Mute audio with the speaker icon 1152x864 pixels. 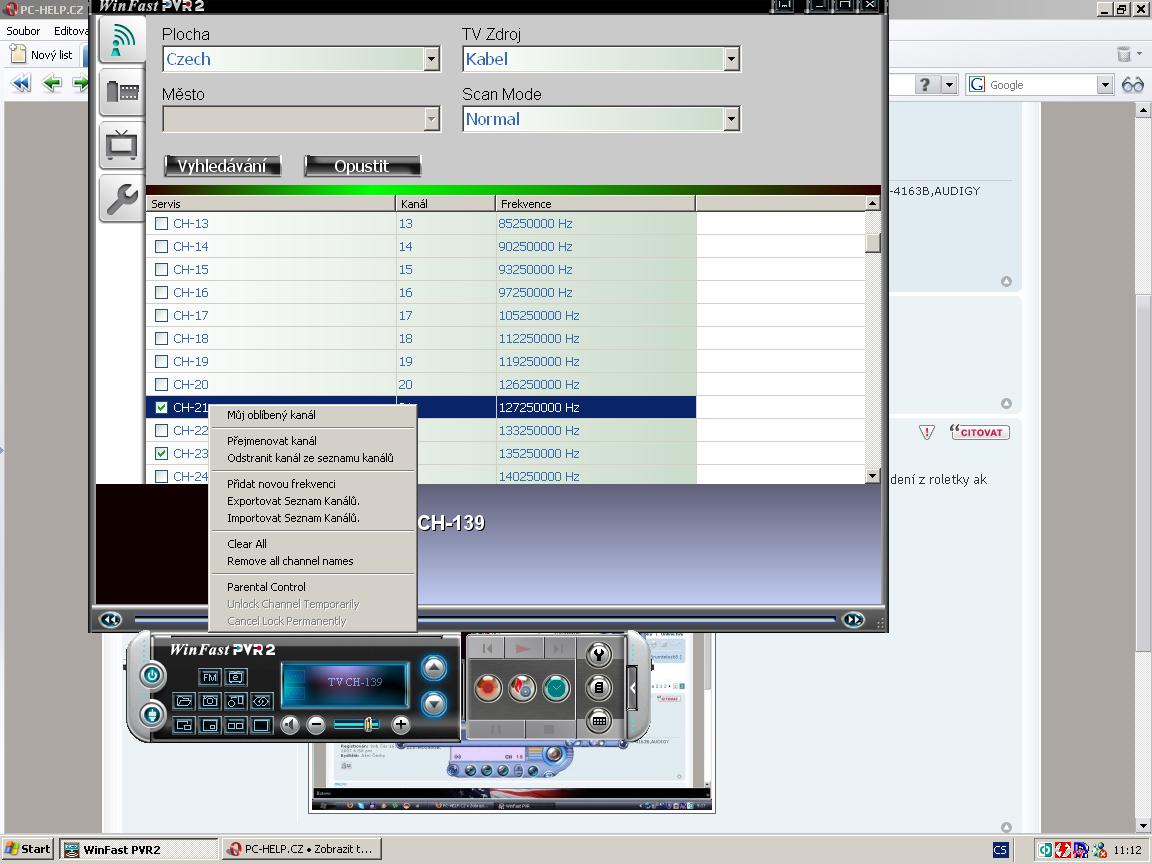(291, 725)
